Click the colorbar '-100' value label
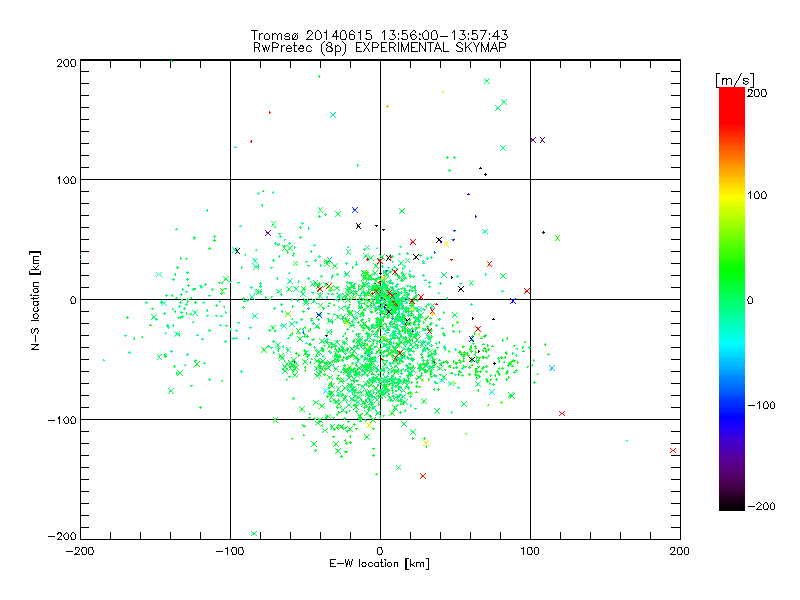Viewport: 800px width, 600px height. pyautogui.click(x=761, y=405)
